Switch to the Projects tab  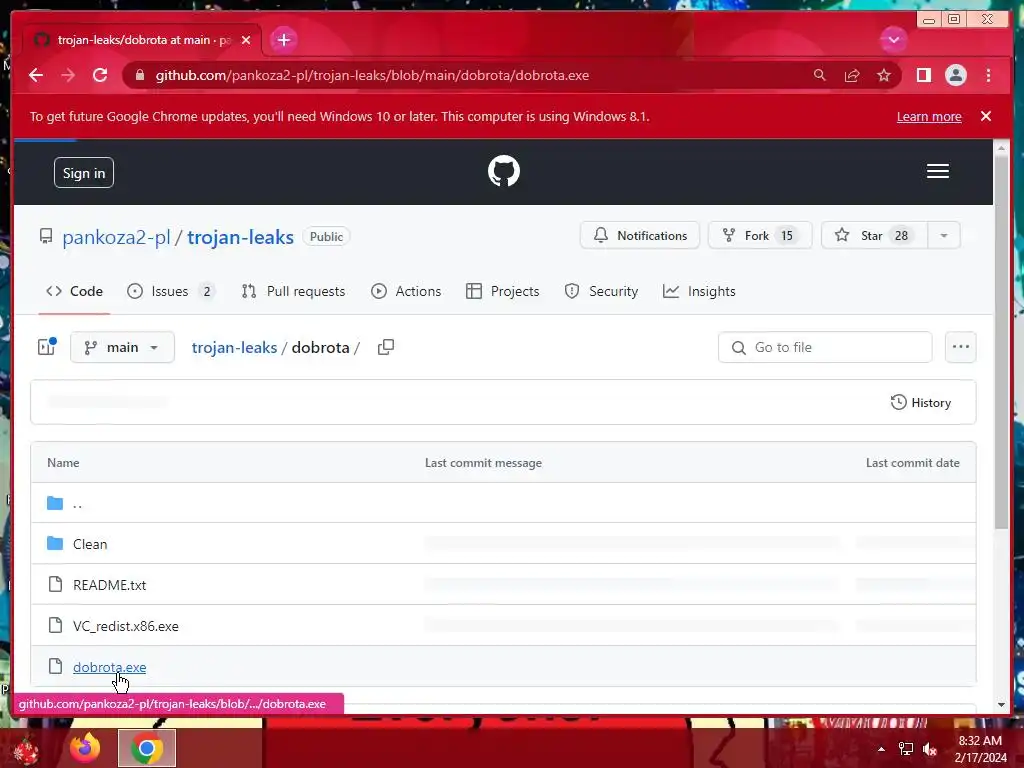point(503,291)
